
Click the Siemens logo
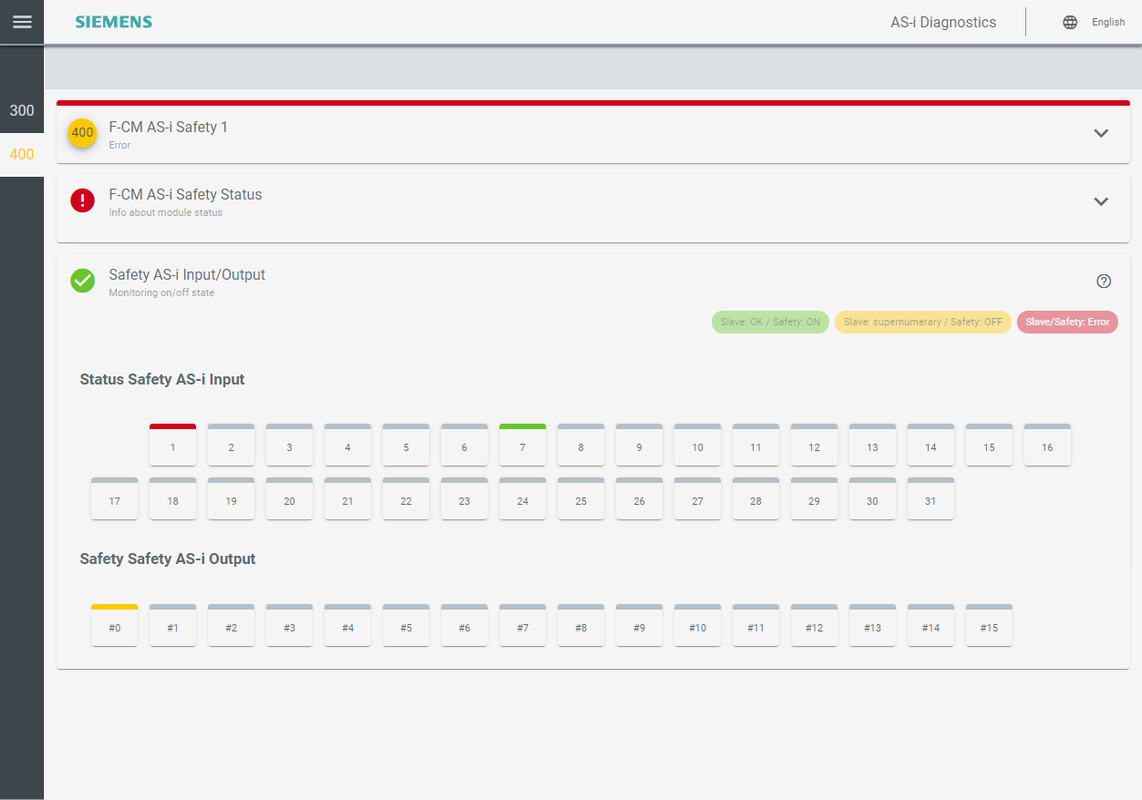114,22
